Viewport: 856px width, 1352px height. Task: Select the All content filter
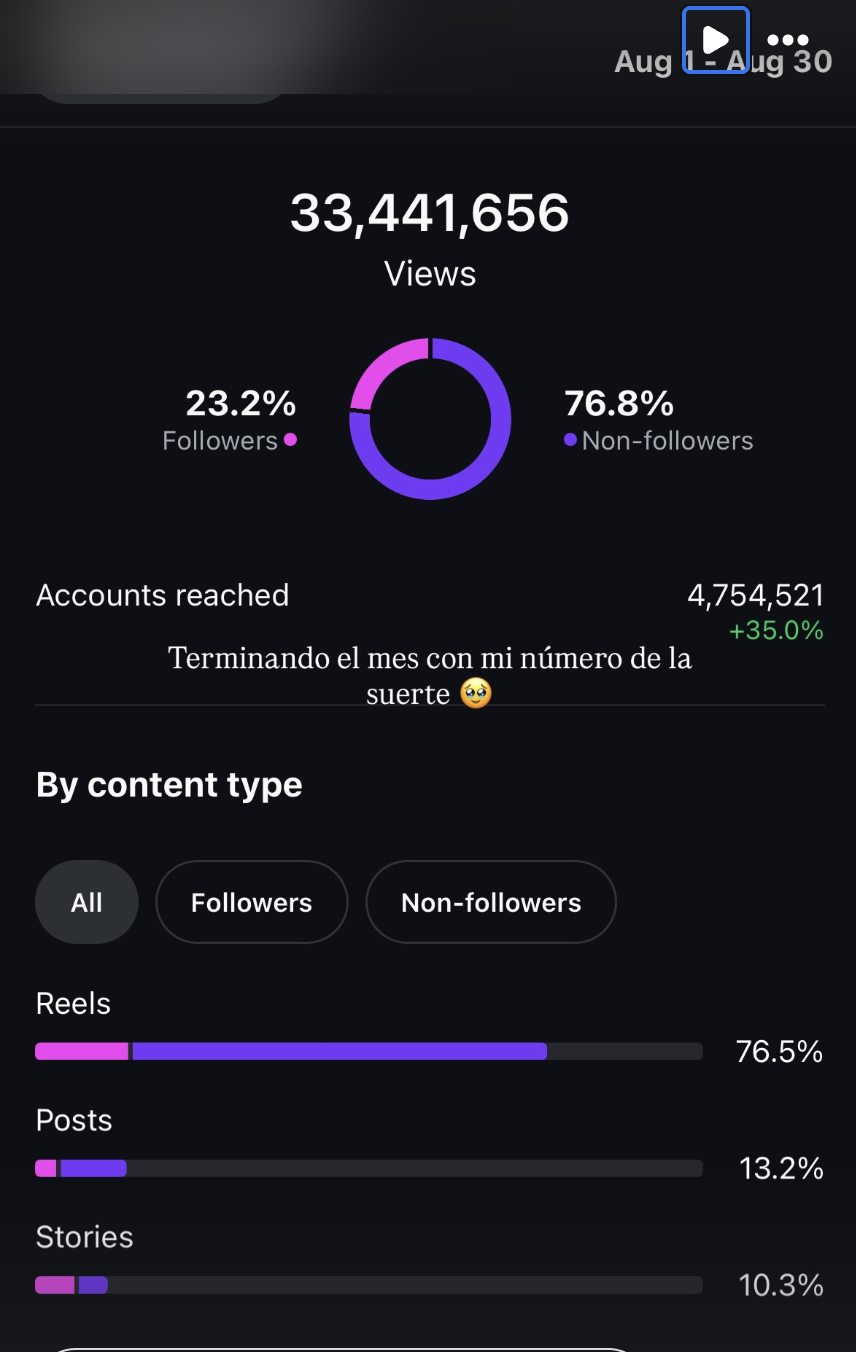coord(86,902)
